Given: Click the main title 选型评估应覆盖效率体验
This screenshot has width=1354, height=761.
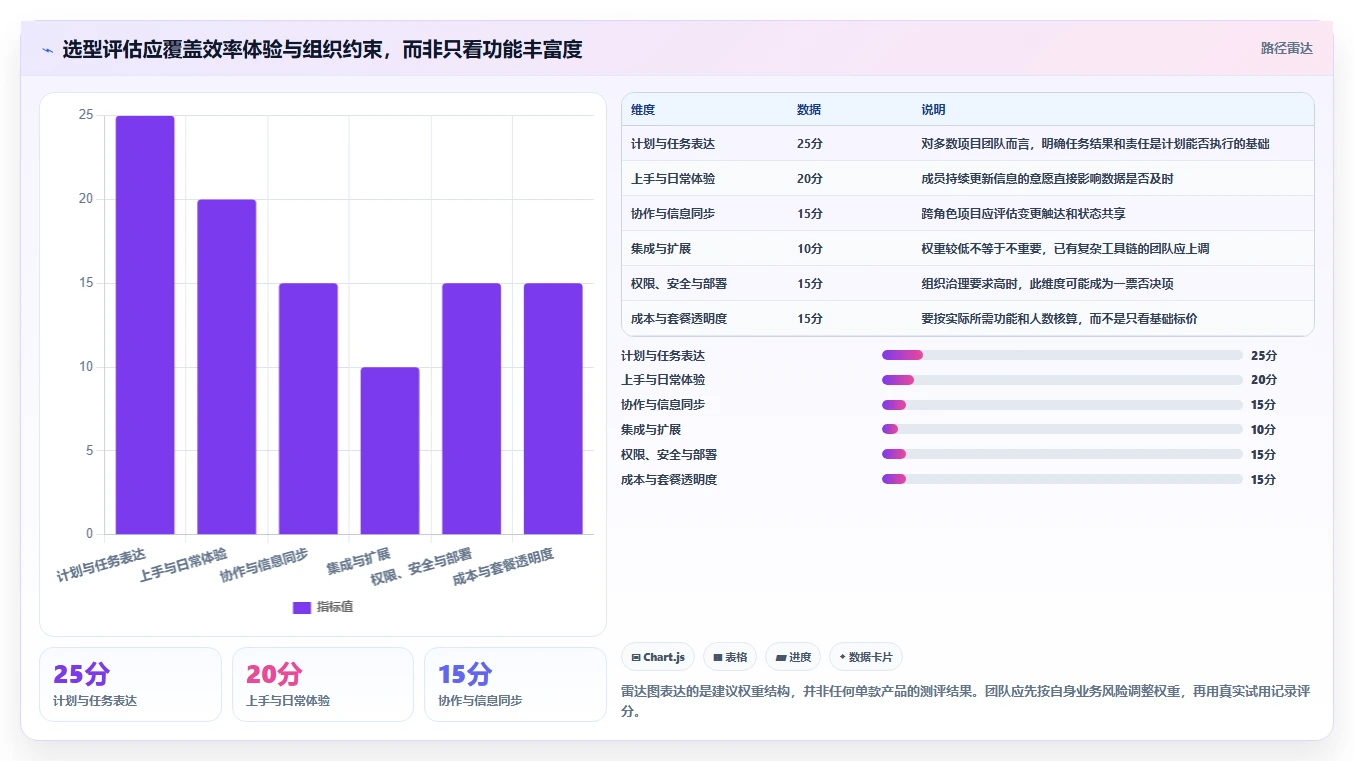Looking at the screenshot, I should pos(322,49).
